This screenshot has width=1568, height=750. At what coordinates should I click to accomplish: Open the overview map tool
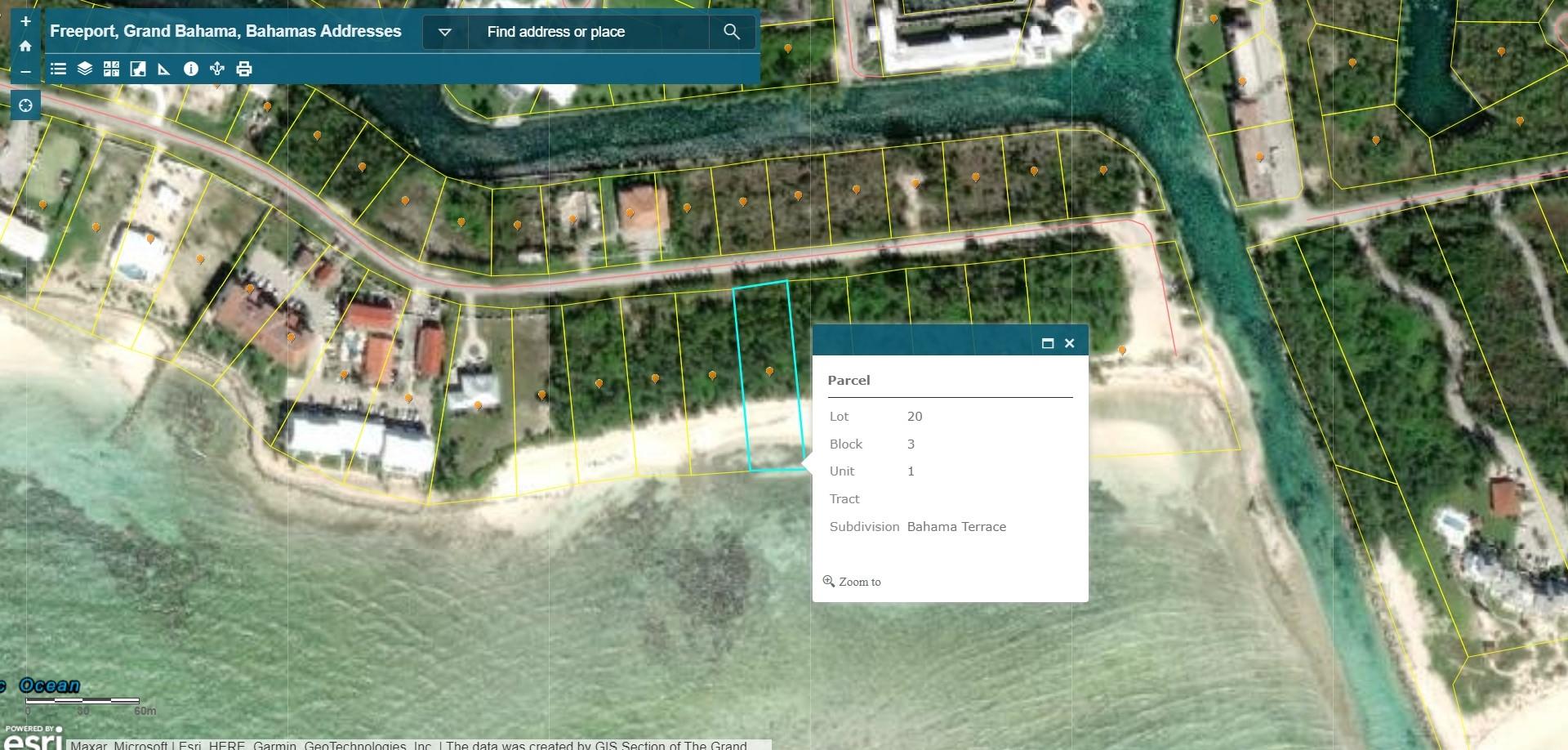[x=138, y=69]
